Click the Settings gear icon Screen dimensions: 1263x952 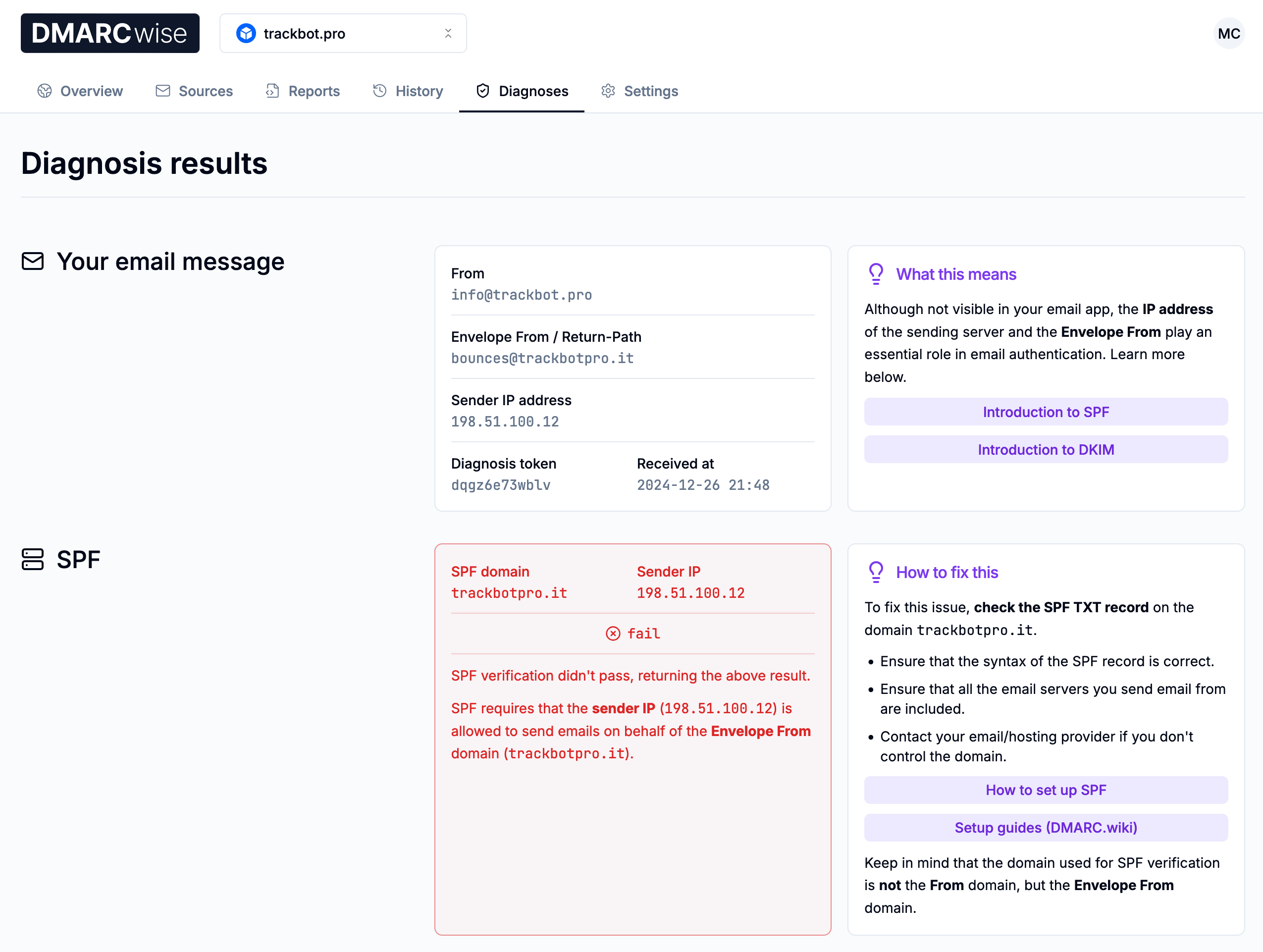click(608, 91)
